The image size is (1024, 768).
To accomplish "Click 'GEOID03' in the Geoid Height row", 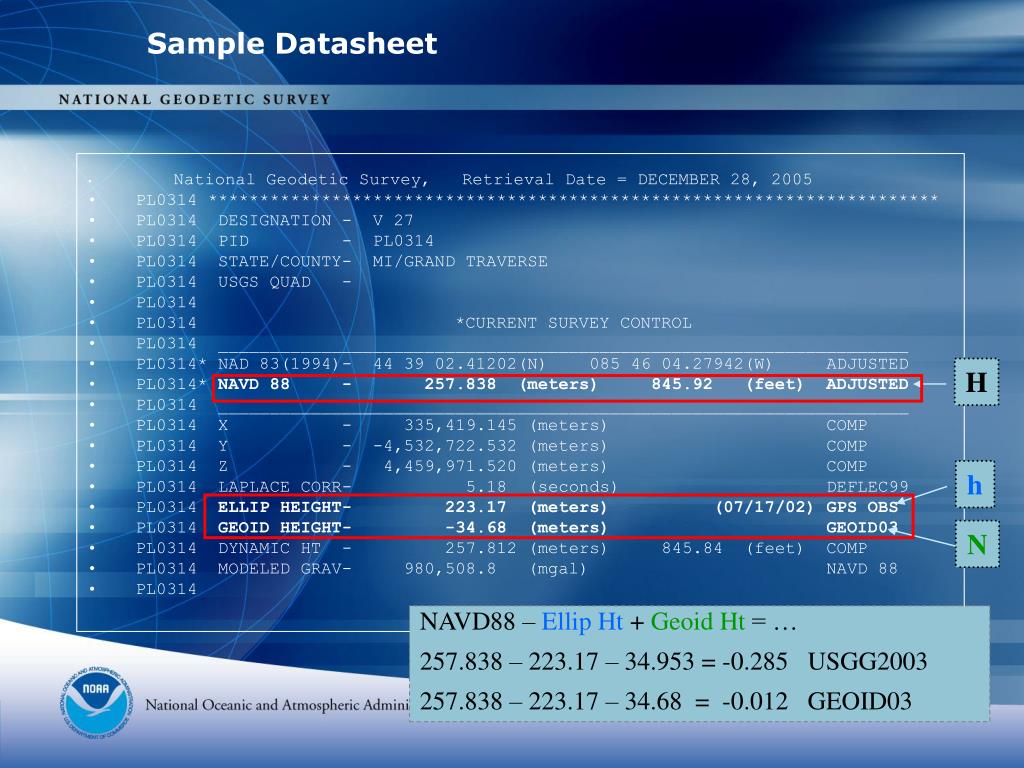I will [862, 528].
